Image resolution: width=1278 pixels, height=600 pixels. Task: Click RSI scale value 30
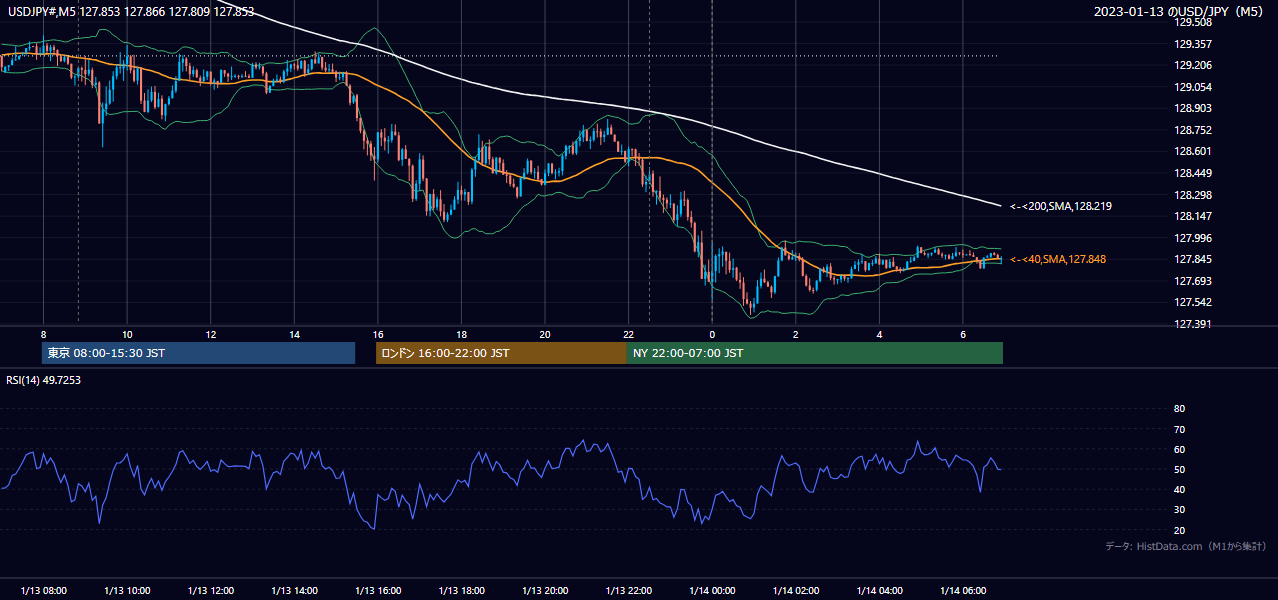coord(1179,510)
